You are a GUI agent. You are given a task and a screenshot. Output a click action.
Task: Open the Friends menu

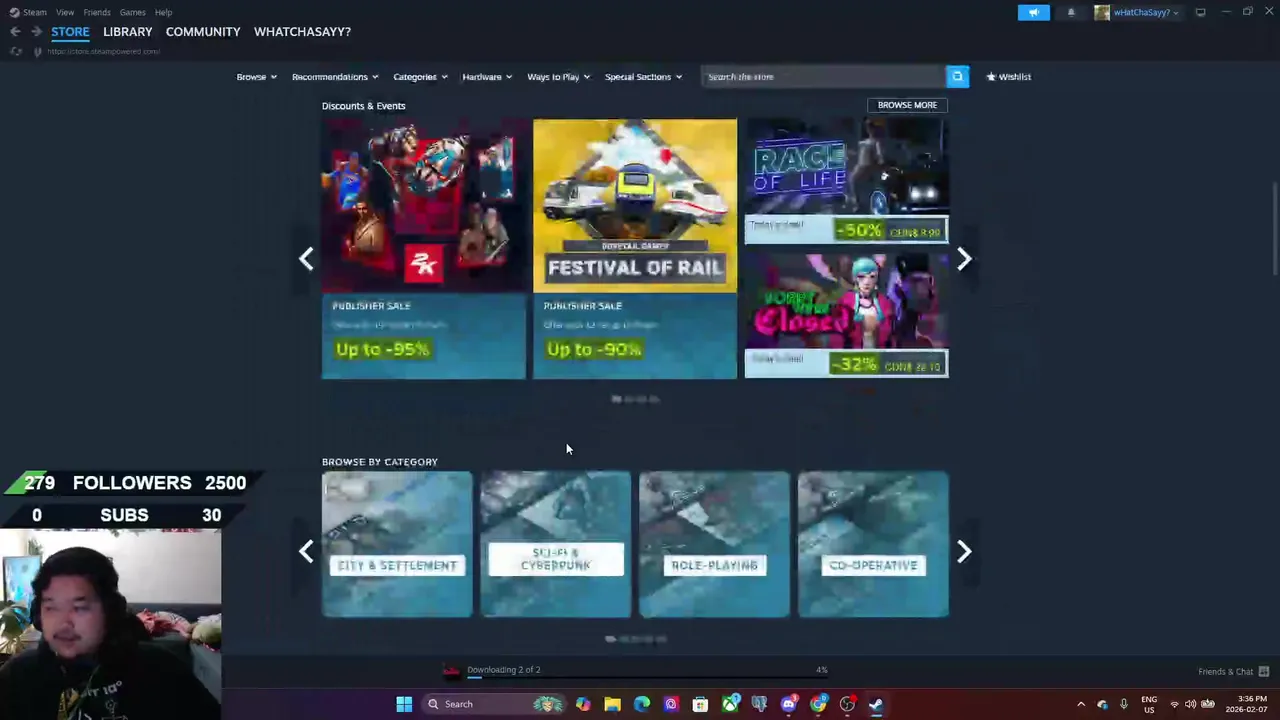pyautogui.click(x=97, y=12)
